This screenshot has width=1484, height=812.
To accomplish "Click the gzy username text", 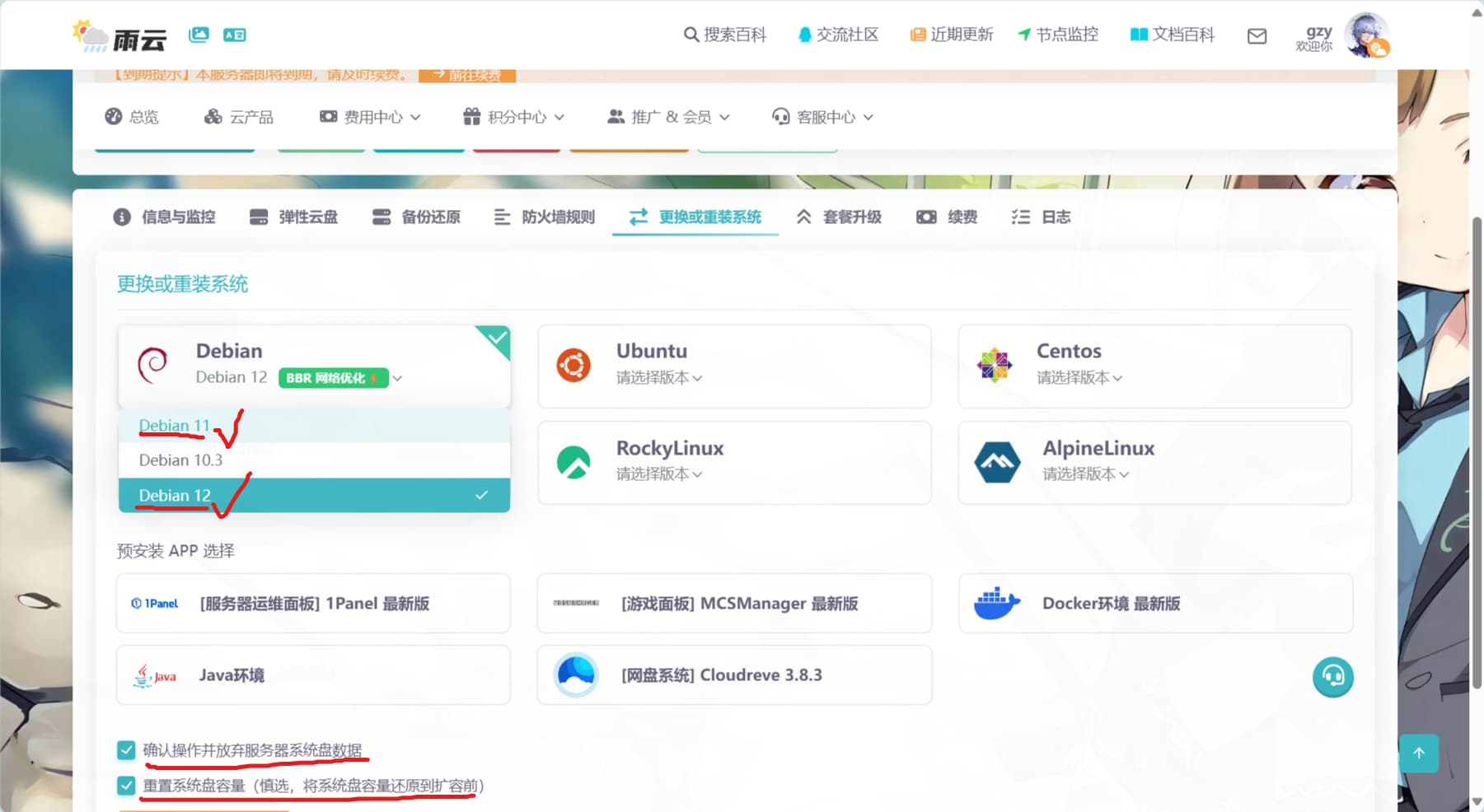I will [x=1318, y=30].
